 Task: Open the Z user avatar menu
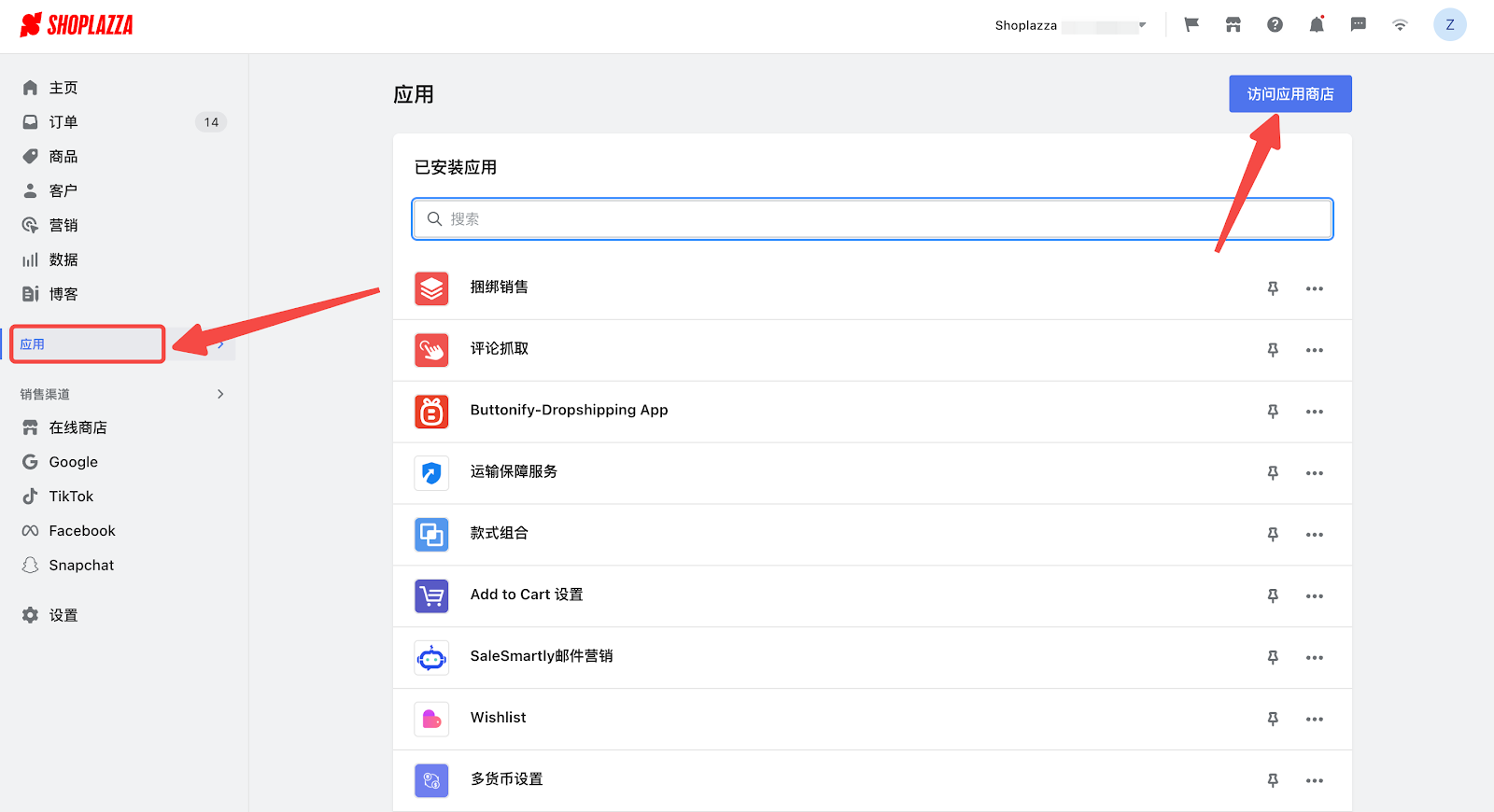(x=1450, y=25)
